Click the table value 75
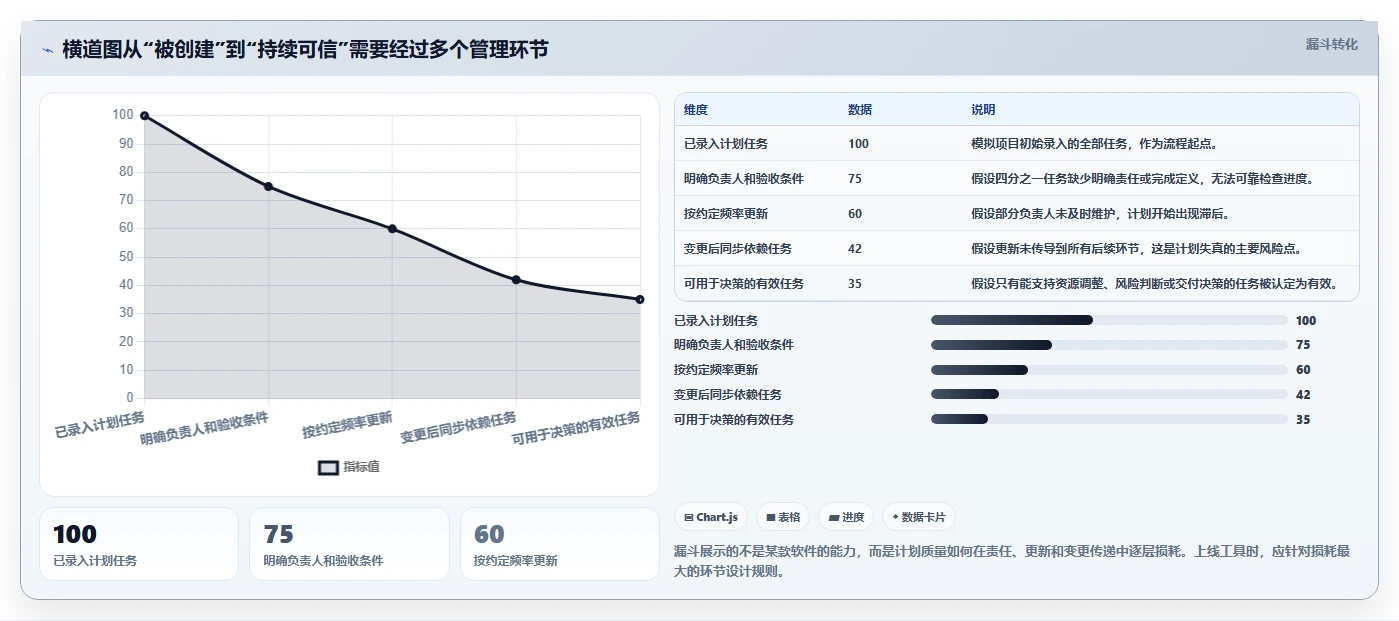The image size is (1399, 621). [855, 179]
